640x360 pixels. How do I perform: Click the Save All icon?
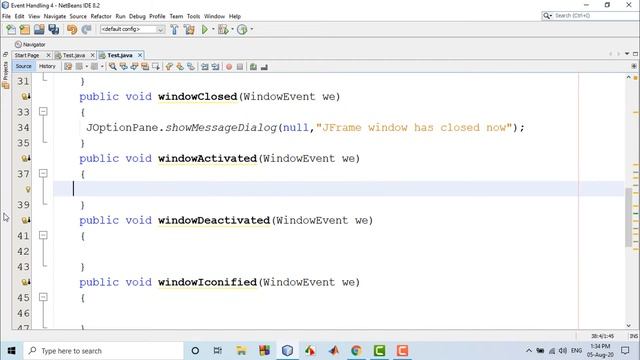click(x=53, y=29)
